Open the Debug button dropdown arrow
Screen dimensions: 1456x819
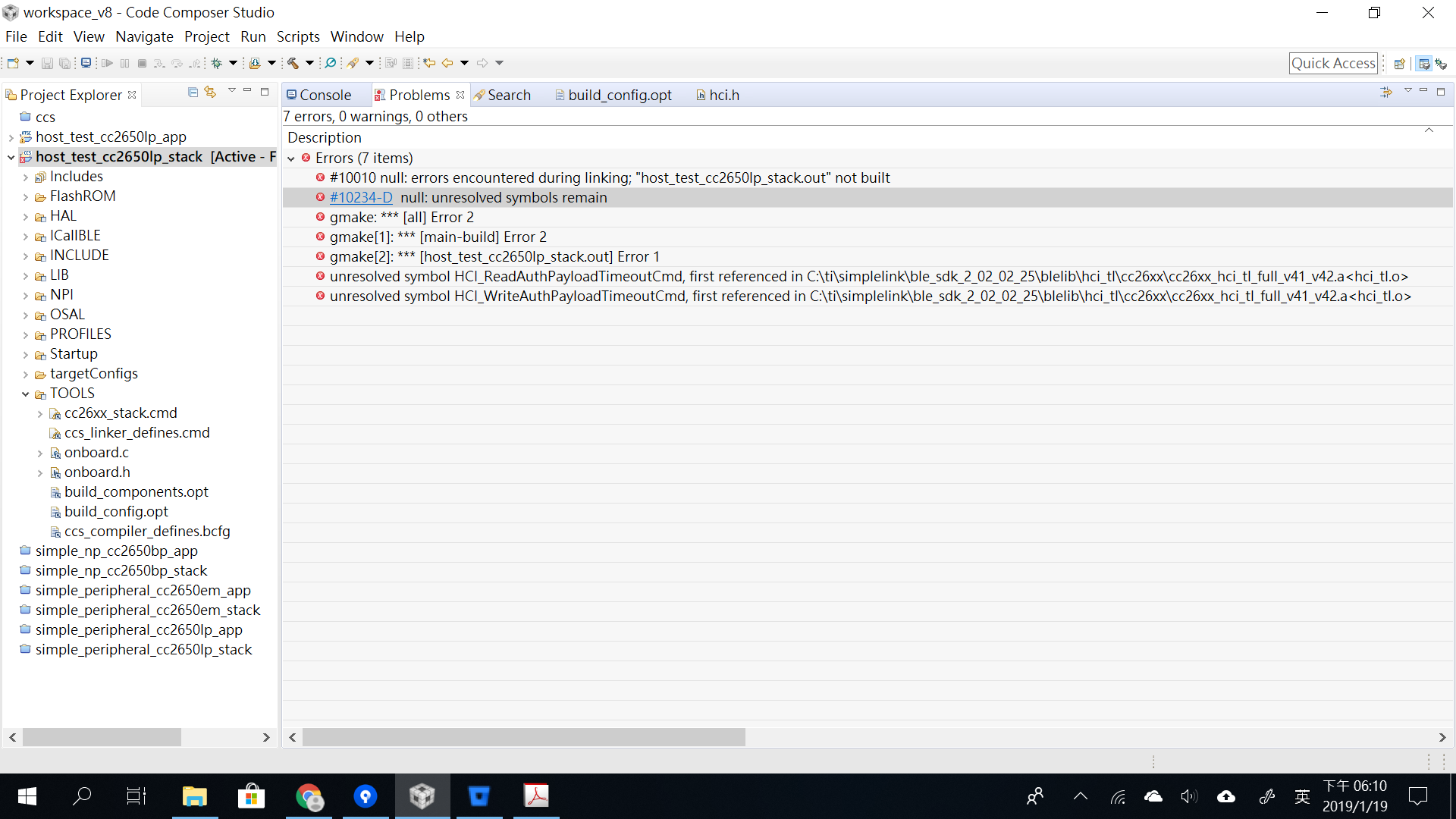[234, 63]
